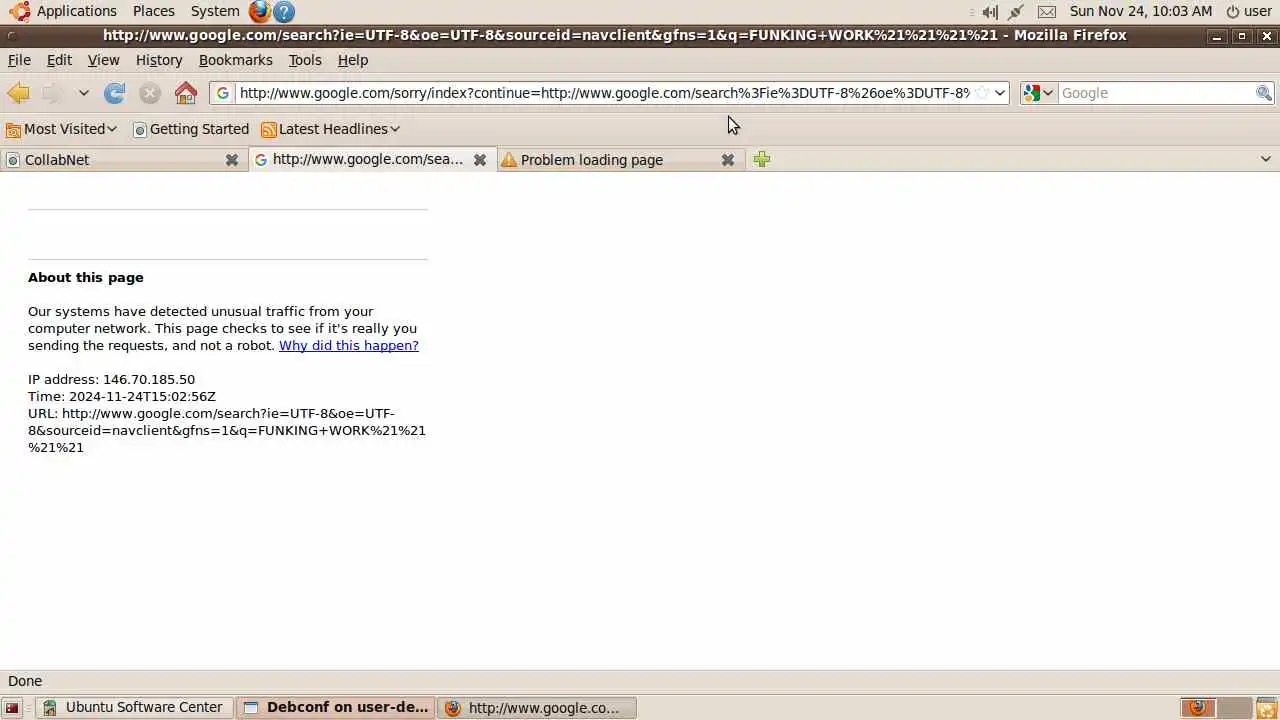Go back with the Back arrow button
This screenshot has height=720, width=1280.
click(x=18, y=93)
